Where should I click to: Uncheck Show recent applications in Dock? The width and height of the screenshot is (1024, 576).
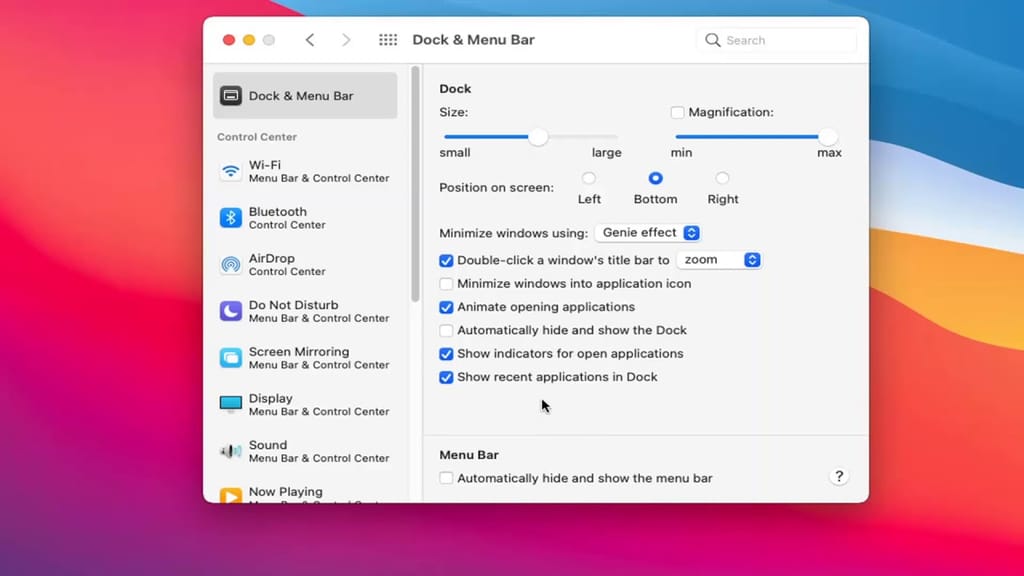(x=446, y=377)
